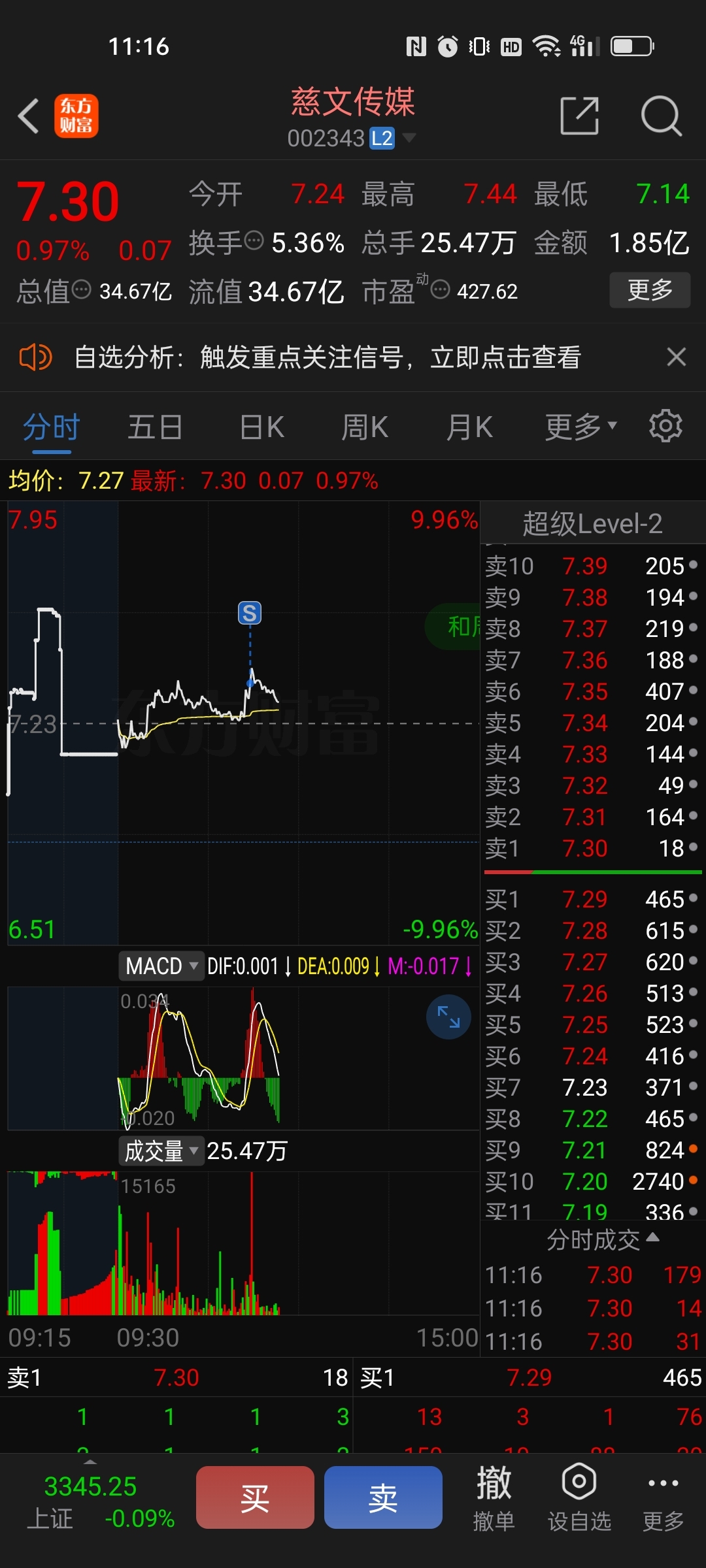This screenshot has height=1568, width=706.
Task: Open the 更多 chart period dropdown
Action: point(580,427)
